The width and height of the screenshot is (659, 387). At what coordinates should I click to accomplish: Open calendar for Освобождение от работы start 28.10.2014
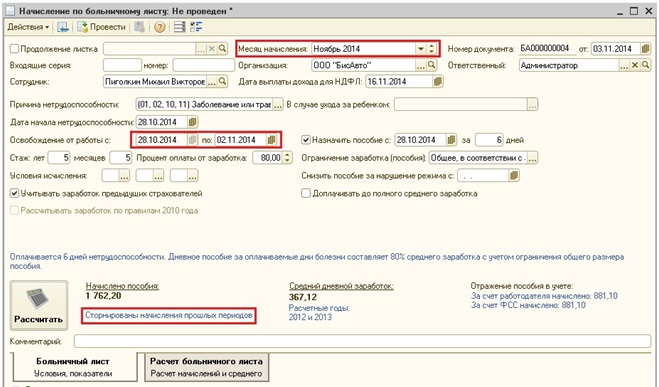(x=192, y=140)
